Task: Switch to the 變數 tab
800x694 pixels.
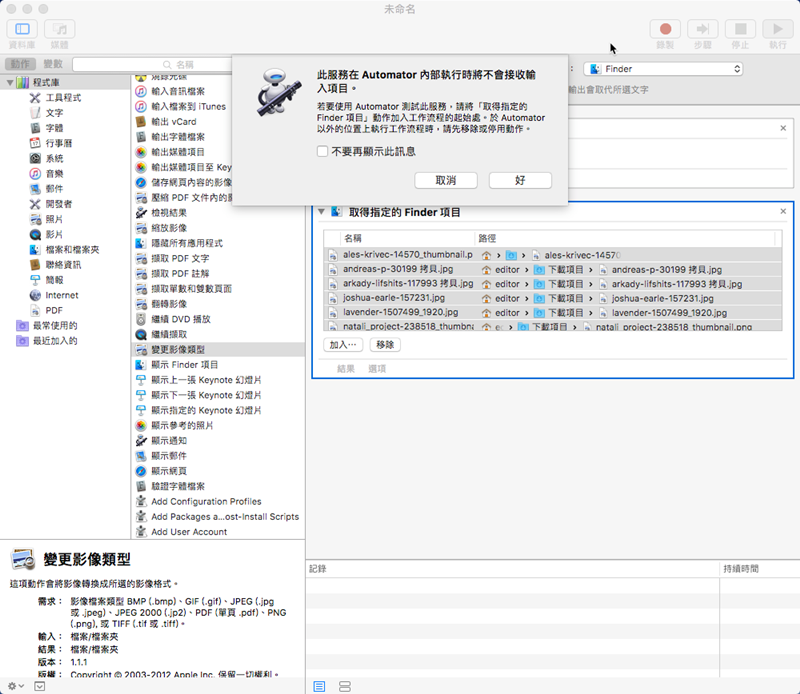Action: click(x=52, y=64)
